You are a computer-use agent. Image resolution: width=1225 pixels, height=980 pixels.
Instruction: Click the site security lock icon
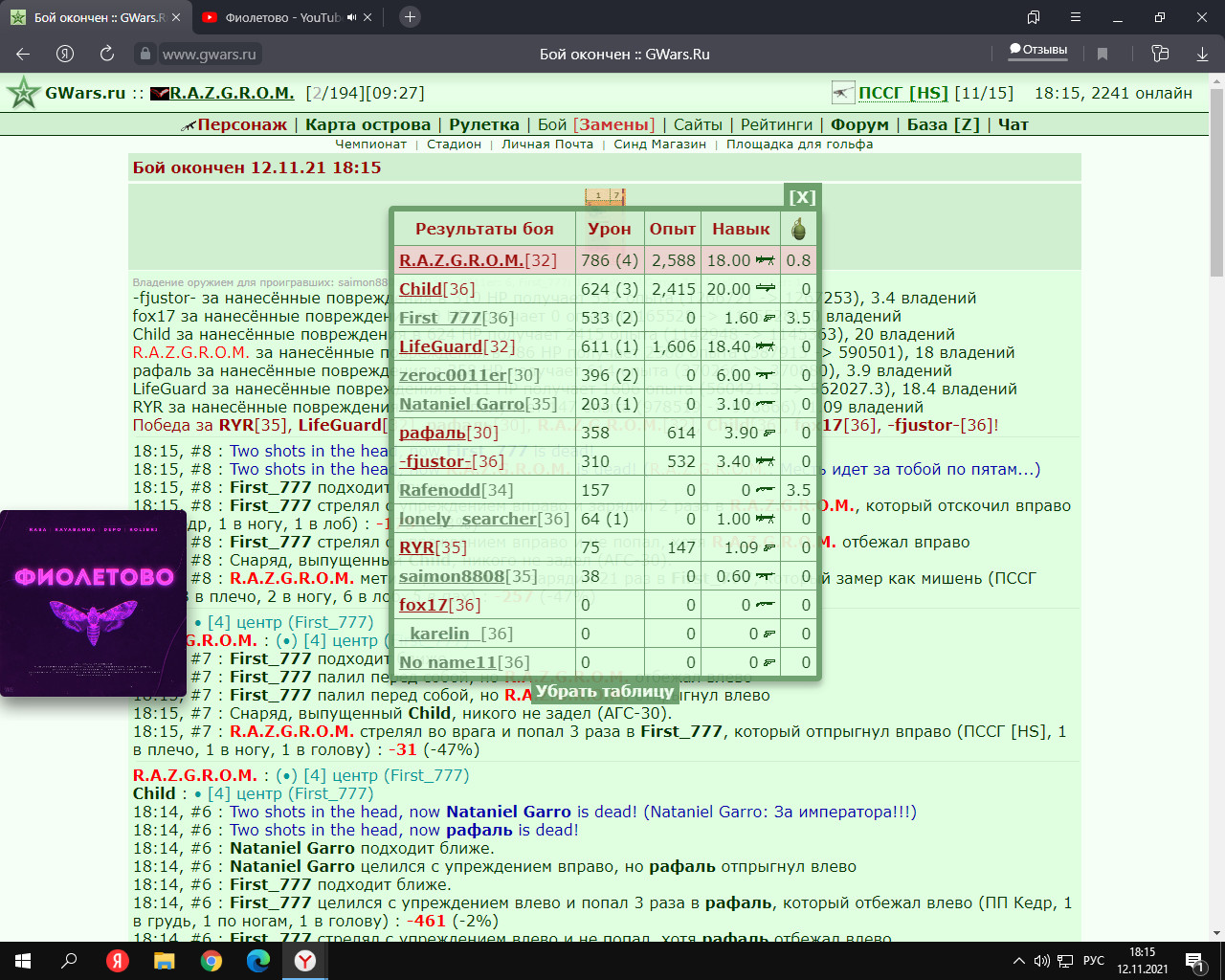point(145,55)
